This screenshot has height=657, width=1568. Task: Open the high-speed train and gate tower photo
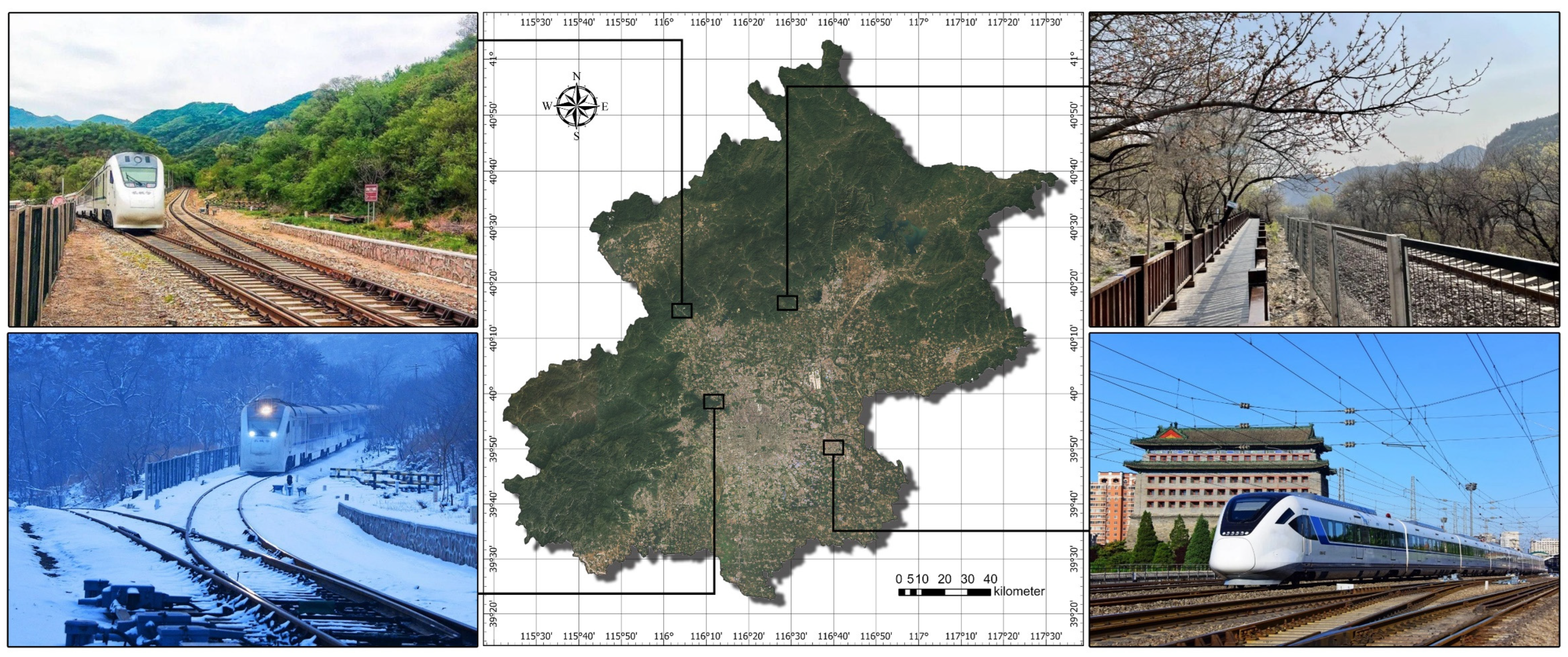click(x=1325, y=489)
